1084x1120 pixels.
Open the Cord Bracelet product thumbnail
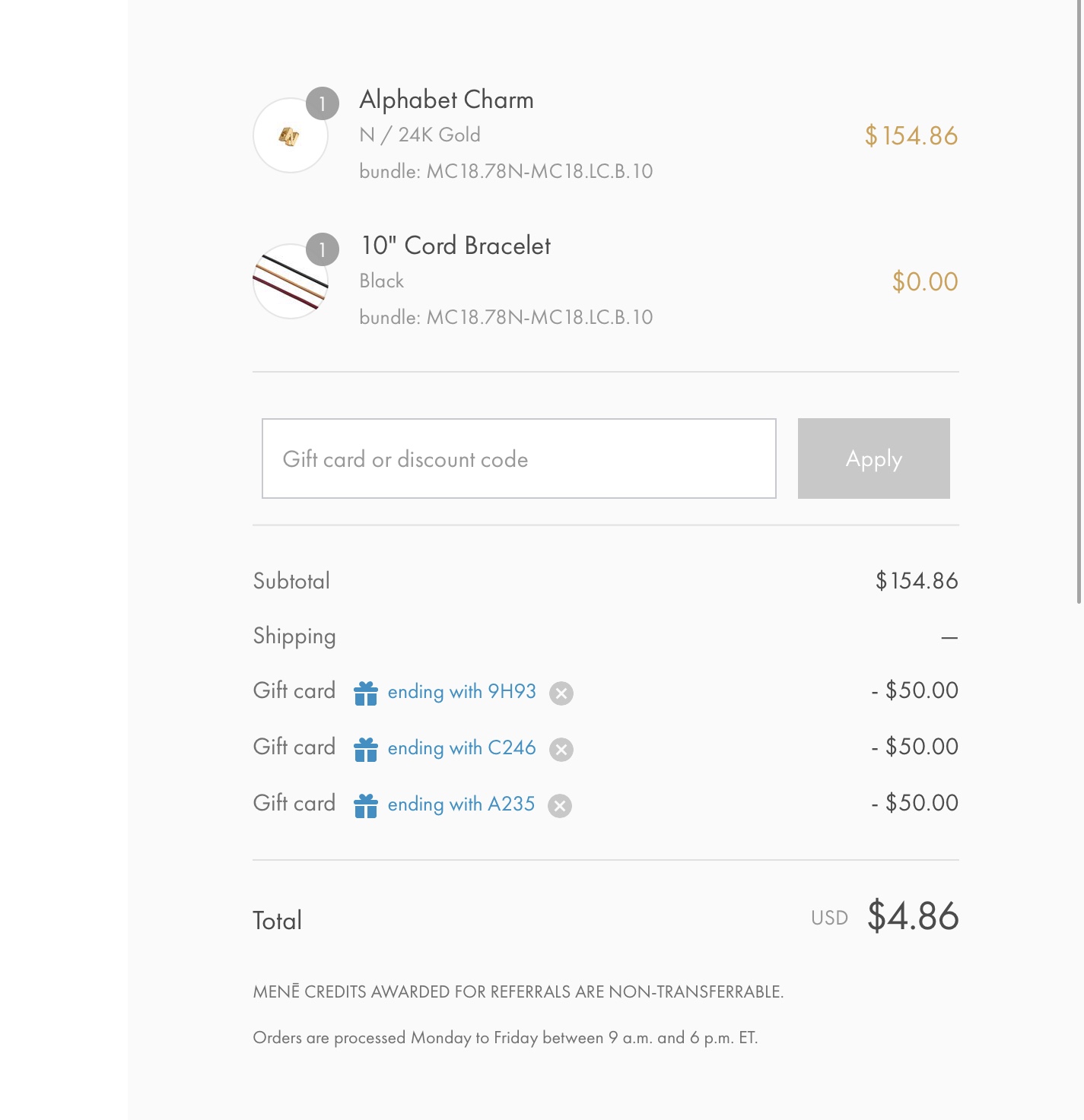(290, 282)
